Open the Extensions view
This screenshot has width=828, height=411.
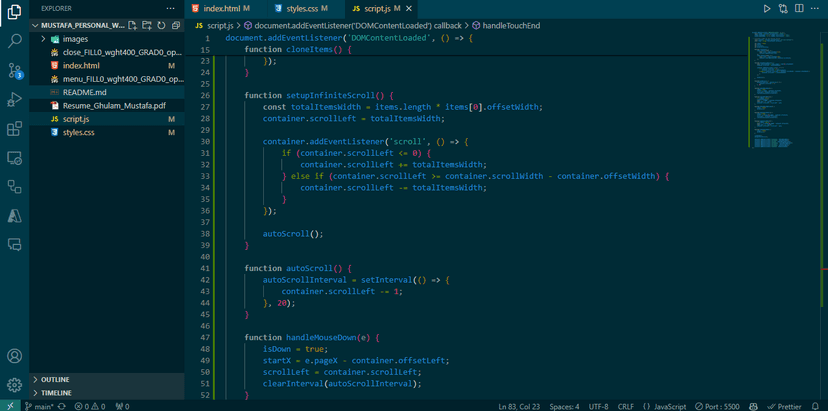click(x=14, y=129)
